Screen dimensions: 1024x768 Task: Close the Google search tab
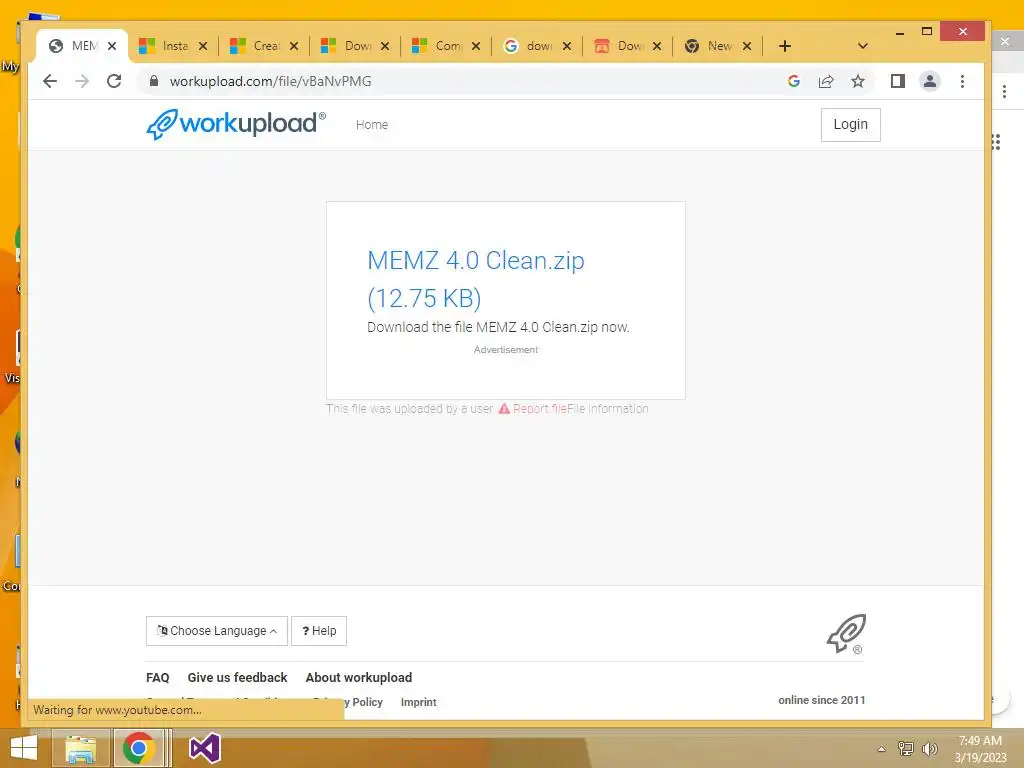(567, 46)
